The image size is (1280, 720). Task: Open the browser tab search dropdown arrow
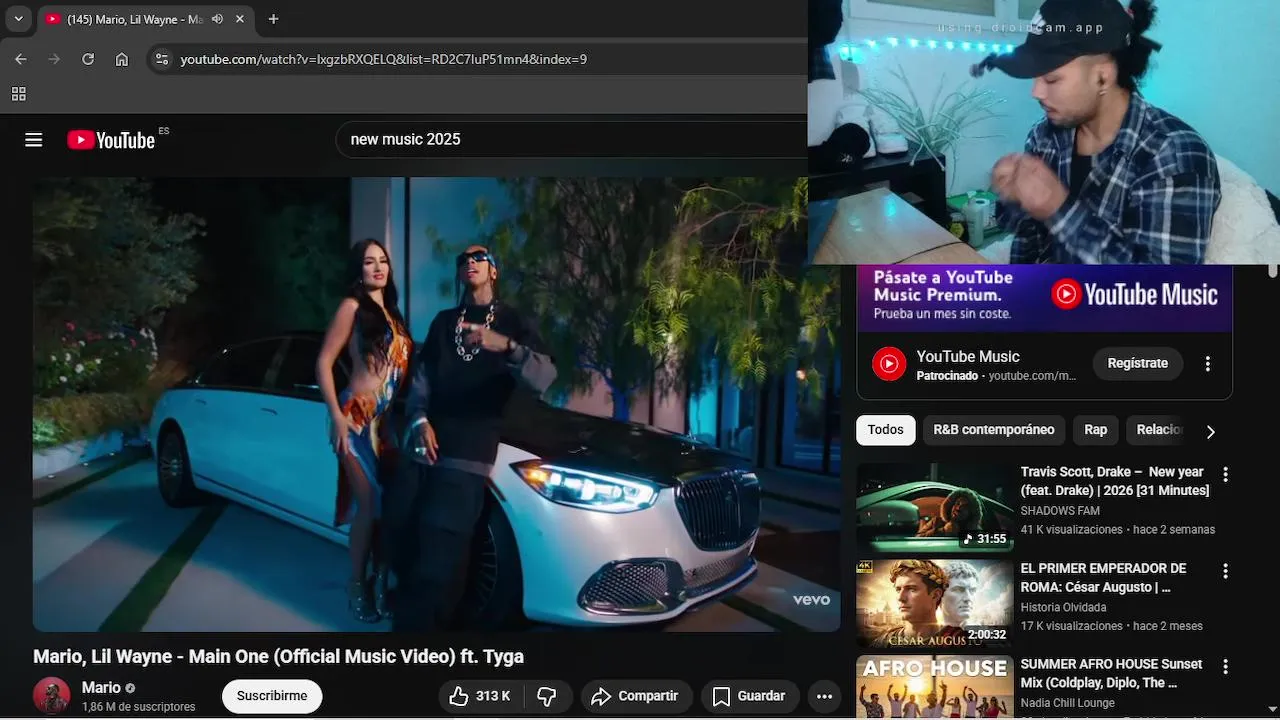click(18, 19)
